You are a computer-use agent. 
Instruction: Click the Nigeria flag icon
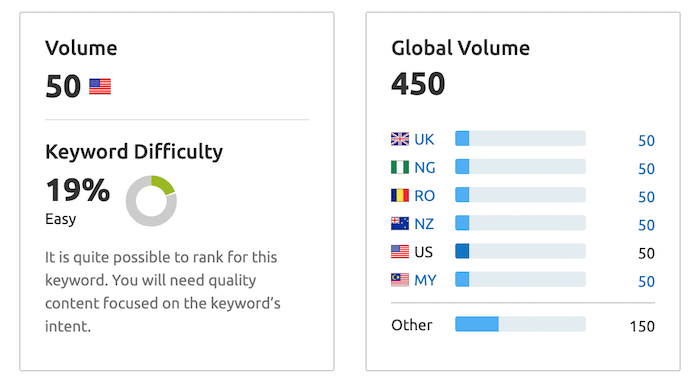(x=400, y=167)
